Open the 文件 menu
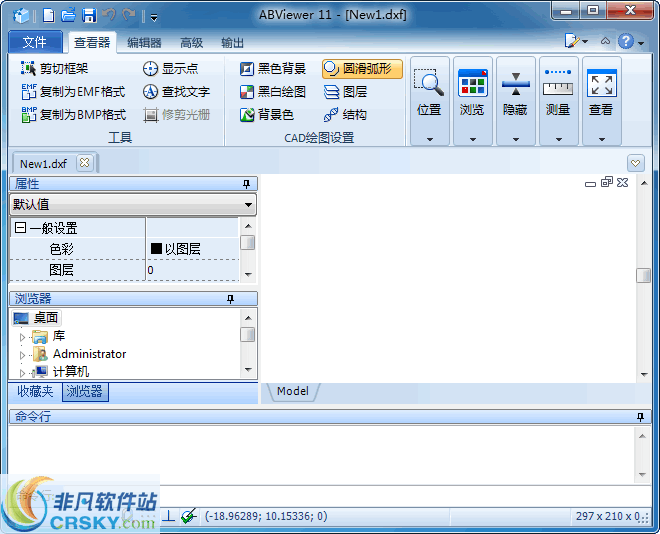Image resolution: width=660 pixels, height=534 pixels. pos(35,42)
